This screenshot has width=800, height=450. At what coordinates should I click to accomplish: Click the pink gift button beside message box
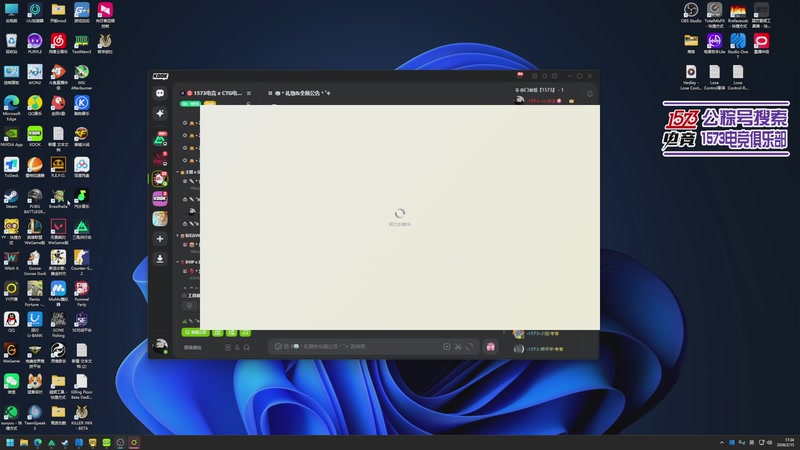tap(490, 346)
